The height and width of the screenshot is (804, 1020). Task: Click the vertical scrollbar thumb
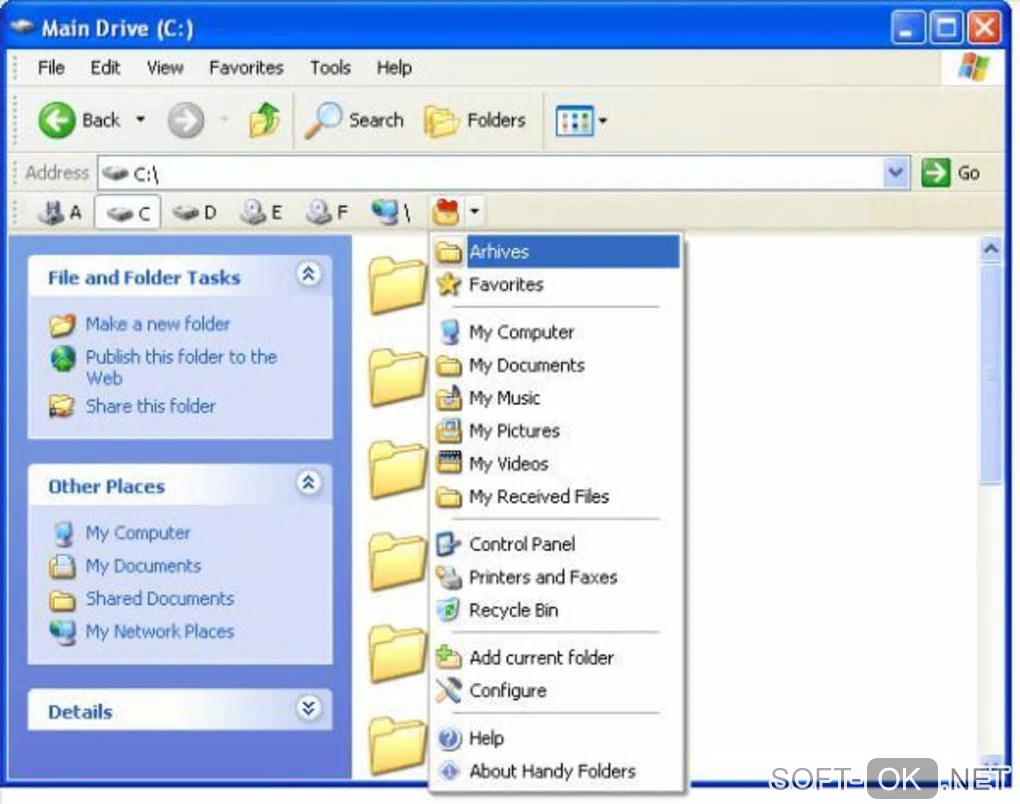pos(991,373)
